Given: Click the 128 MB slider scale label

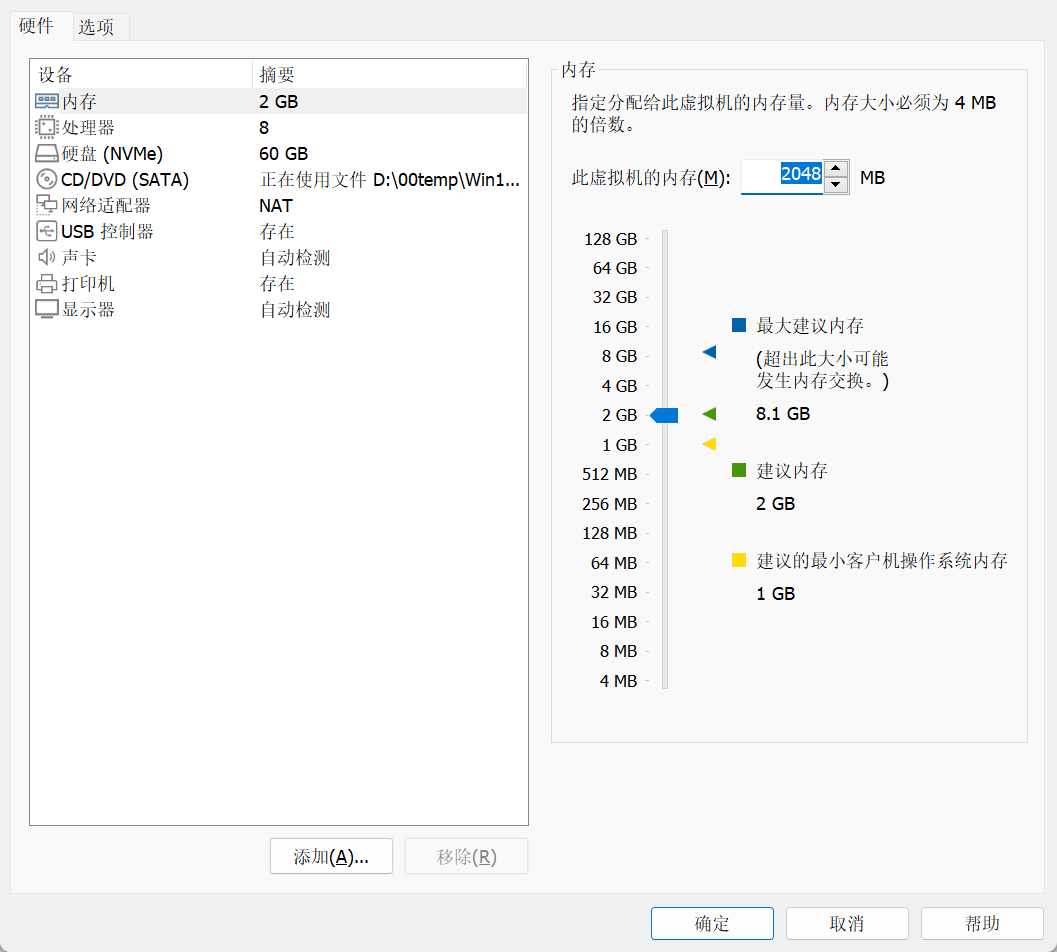Looking at the screenshot, I should 609,533.
